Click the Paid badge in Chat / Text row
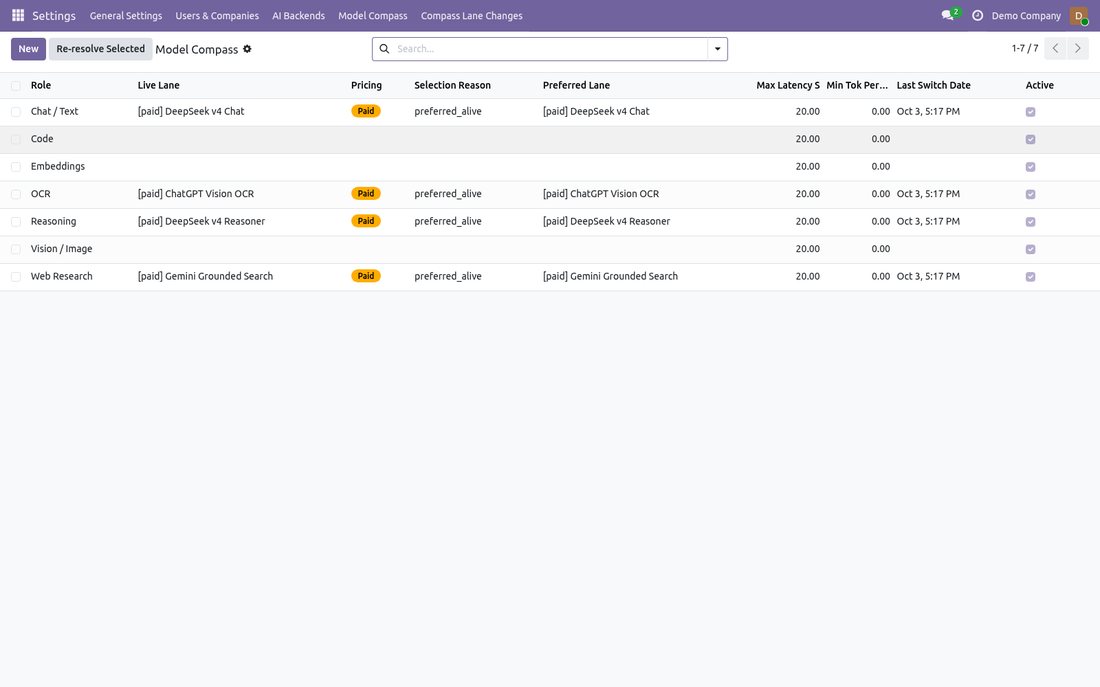 pos(366,111)
